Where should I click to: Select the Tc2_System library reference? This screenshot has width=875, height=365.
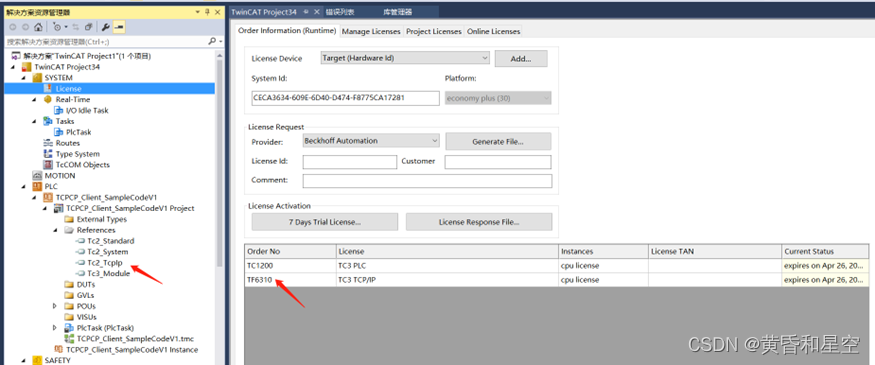108,252
